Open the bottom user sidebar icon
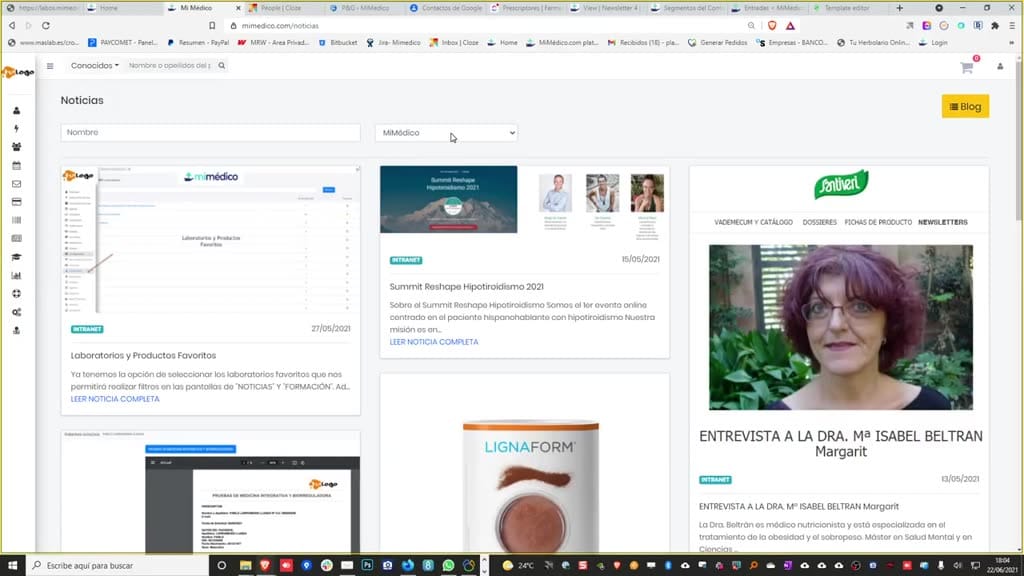The height and width of the screenshot is (576, 1024). coord(16,330)
